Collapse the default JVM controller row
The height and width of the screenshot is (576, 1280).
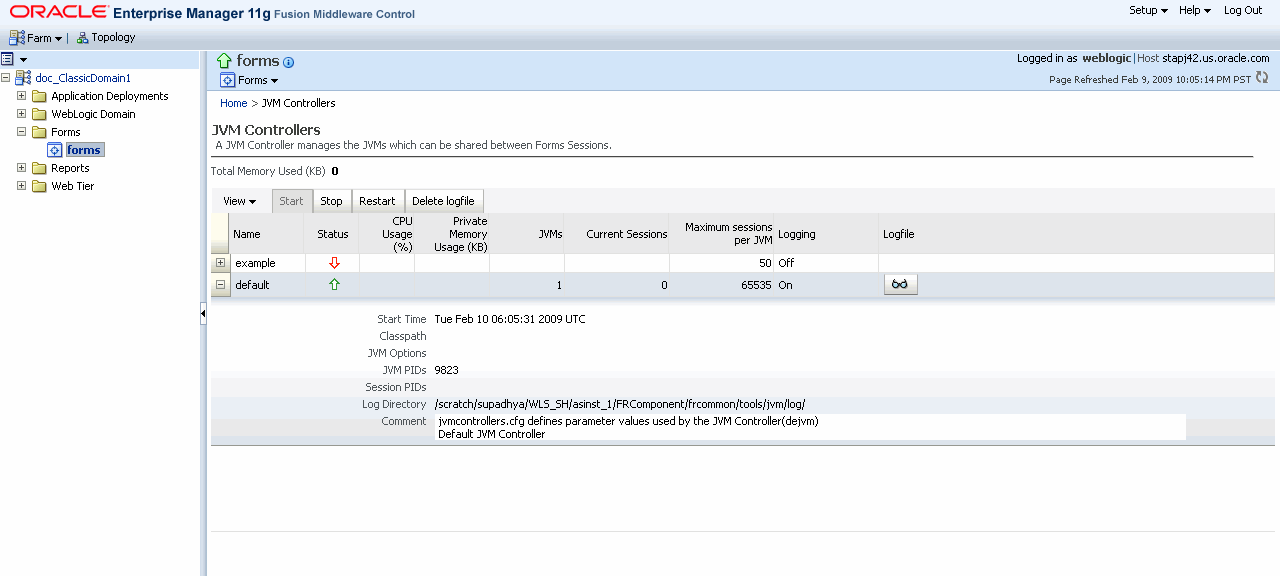tap(219, 284)
